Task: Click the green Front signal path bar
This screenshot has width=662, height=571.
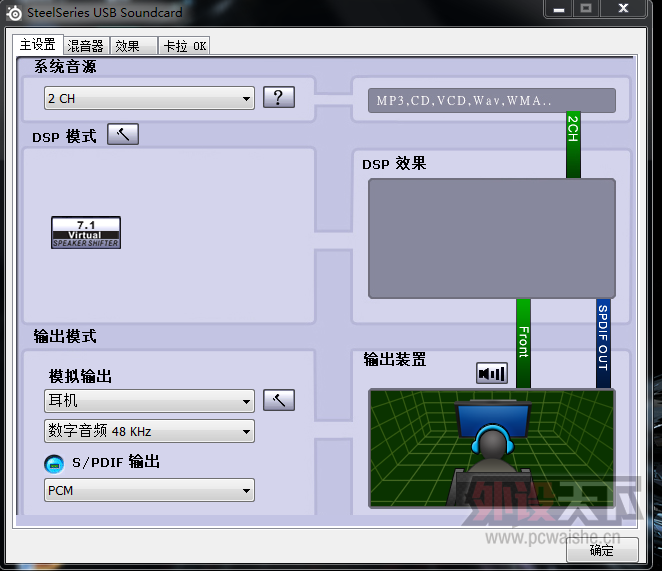Action: tap(523, 343)
